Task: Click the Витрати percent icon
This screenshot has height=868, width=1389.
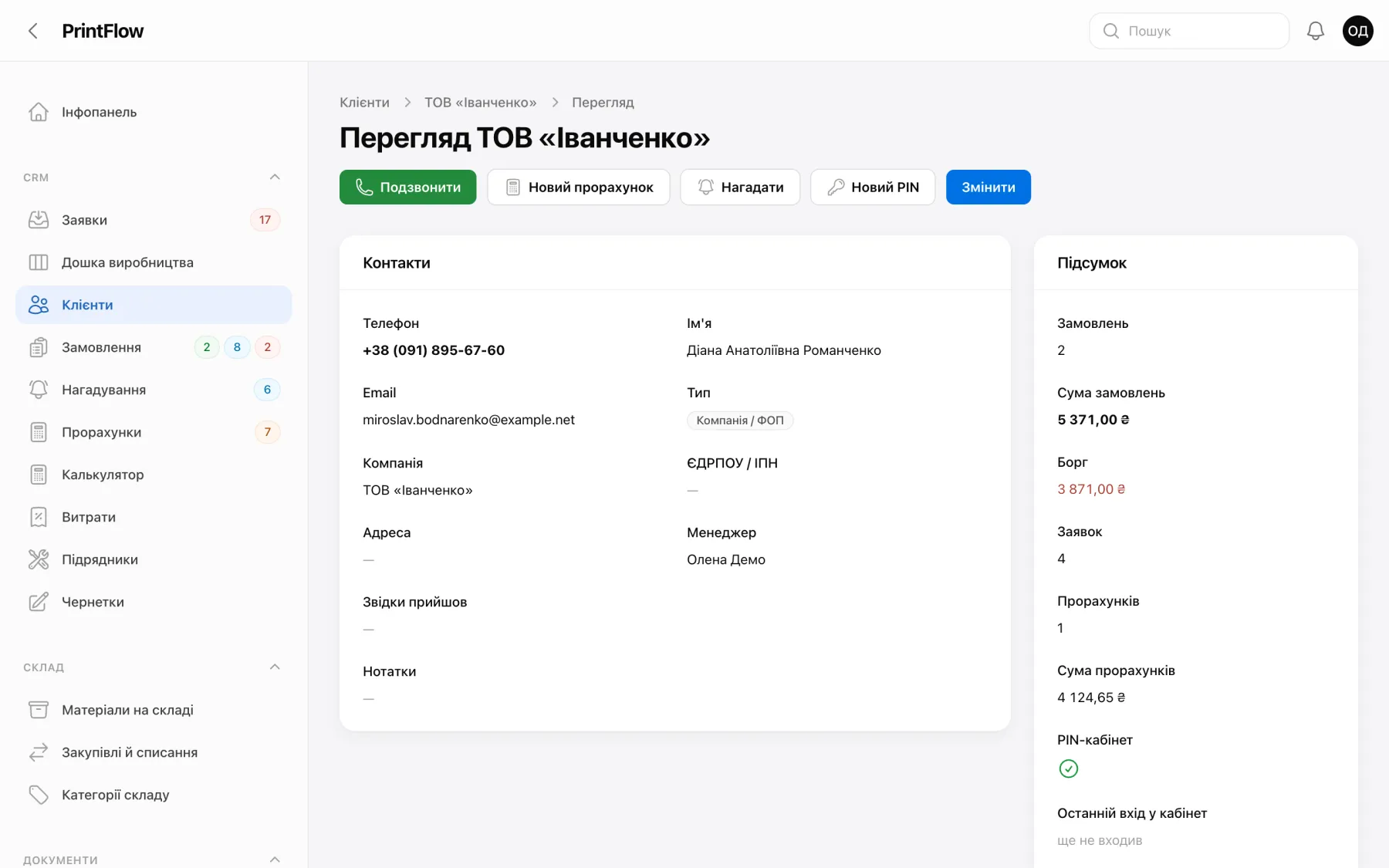Action: [x=39, y=517]
